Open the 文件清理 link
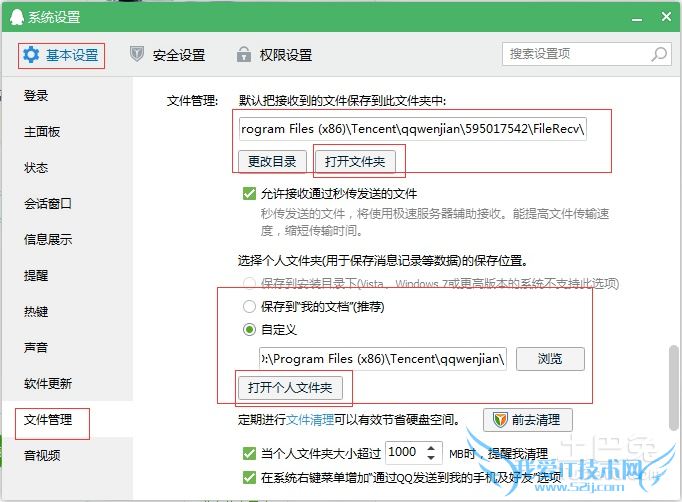 [x=310, y=420]
